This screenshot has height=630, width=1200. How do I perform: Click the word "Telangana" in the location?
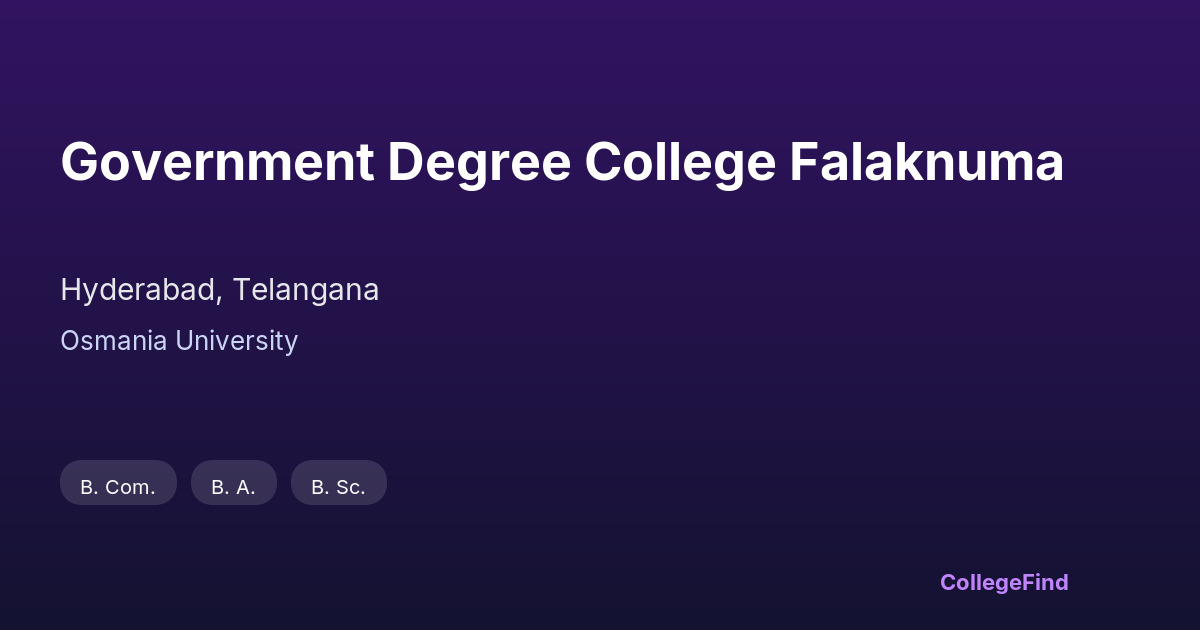click(x=306, y=291)
